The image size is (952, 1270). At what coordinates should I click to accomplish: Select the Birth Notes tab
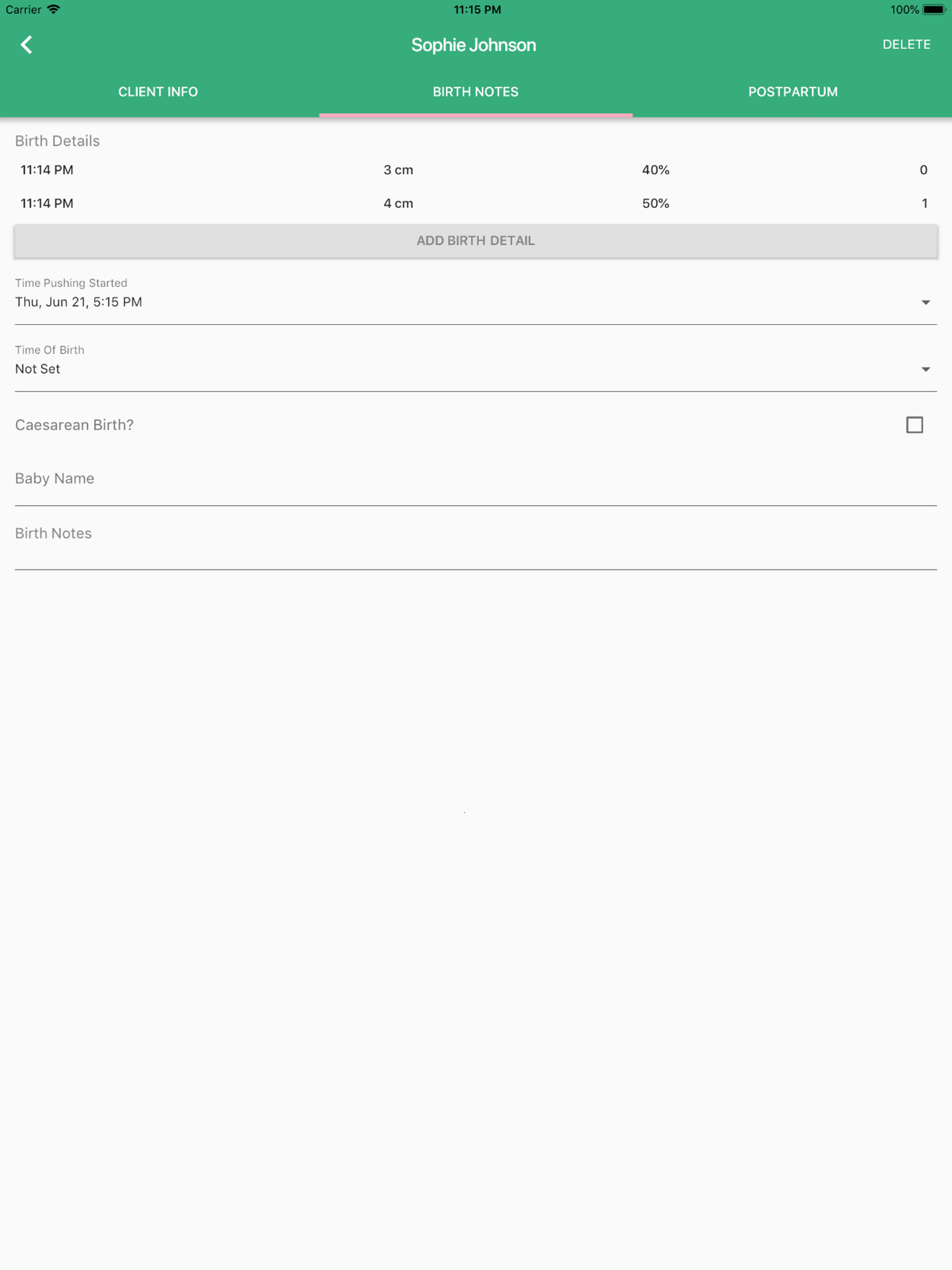(x=476, y=92)
